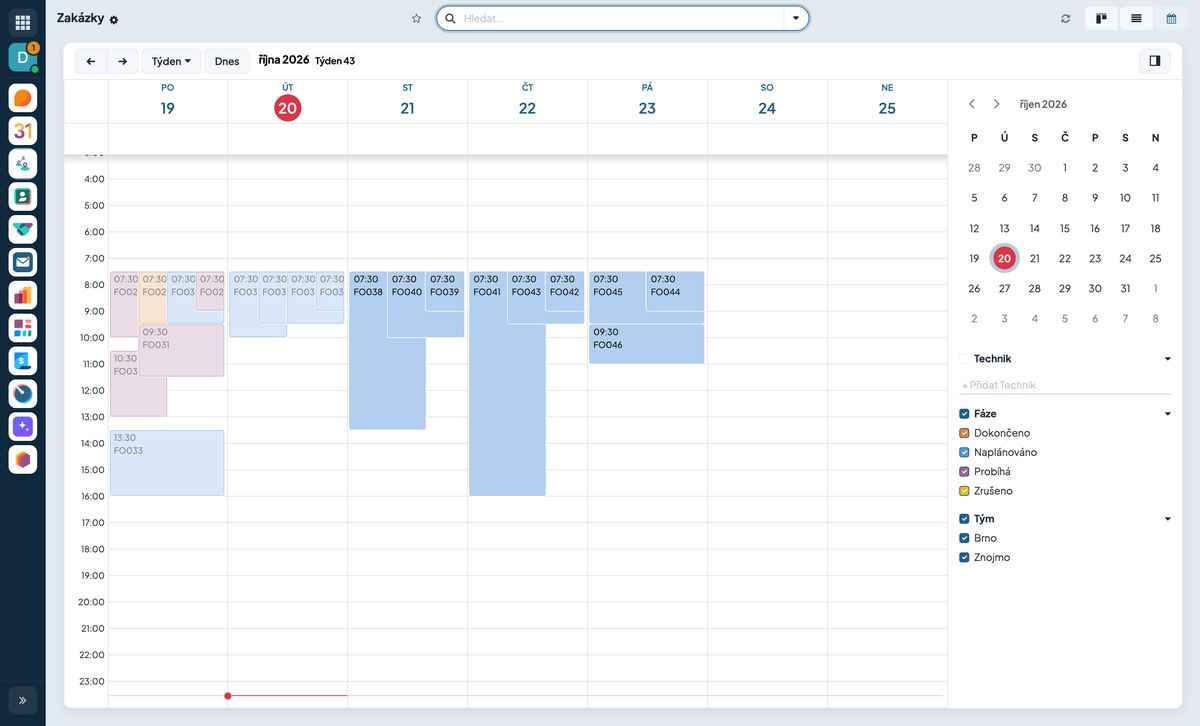Image resolution: width=1200 pixels, height=726 pixels.
Task: Collapse the Fáze filter section
Action: click(1167, 414)
